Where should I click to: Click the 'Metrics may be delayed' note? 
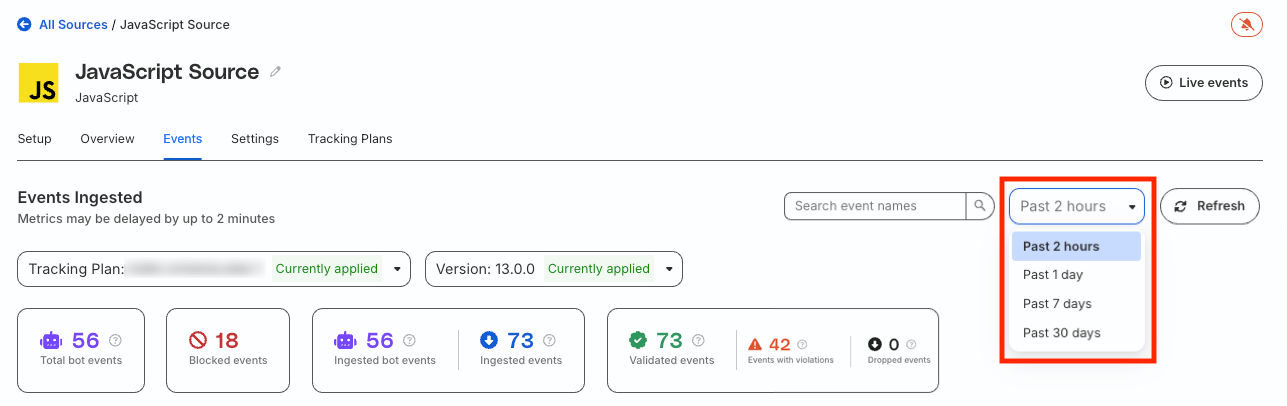(146, 218)
